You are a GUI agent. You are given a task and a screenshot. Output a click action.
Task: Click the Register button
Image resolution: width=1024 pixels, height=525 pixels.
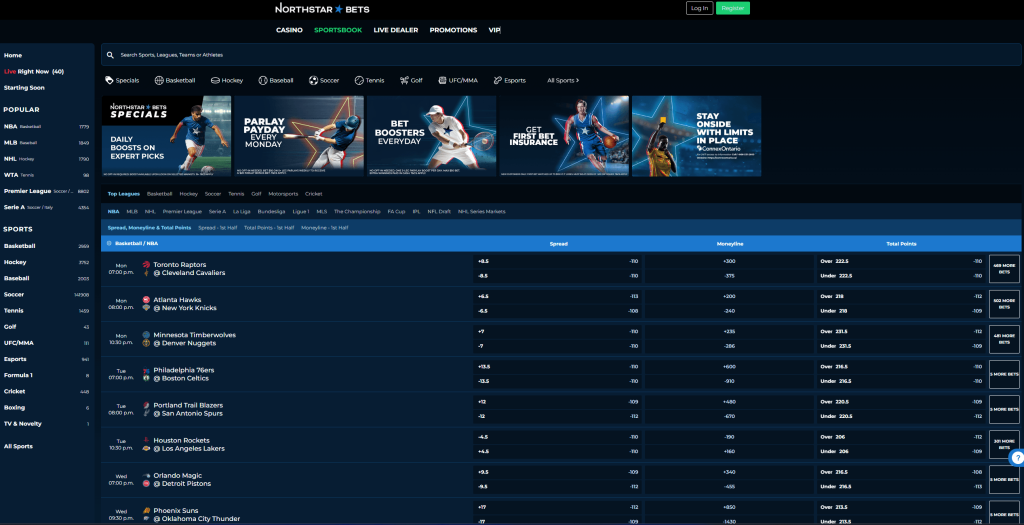click(x=733, y=8)
